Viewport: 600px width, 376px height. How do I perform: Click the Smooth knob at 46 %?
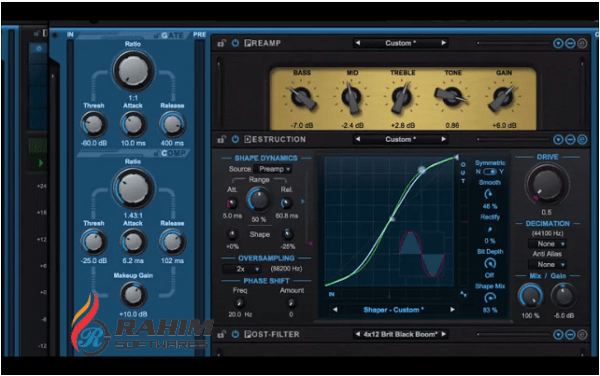coord(489,194)
